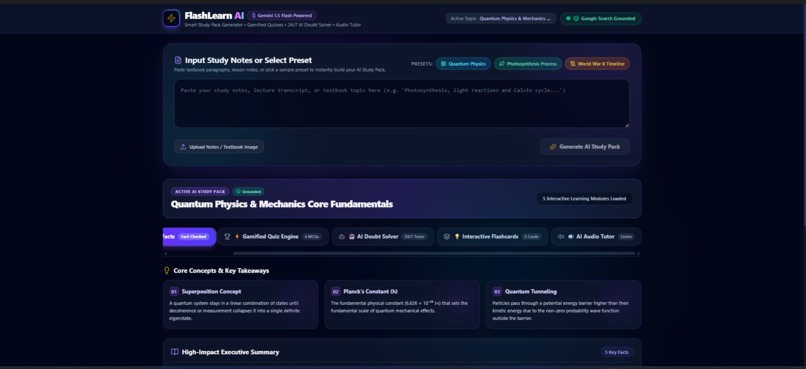806x369 pixels.
Task: Click the Quantum Tunneling heading
Action: coord(531,291)
